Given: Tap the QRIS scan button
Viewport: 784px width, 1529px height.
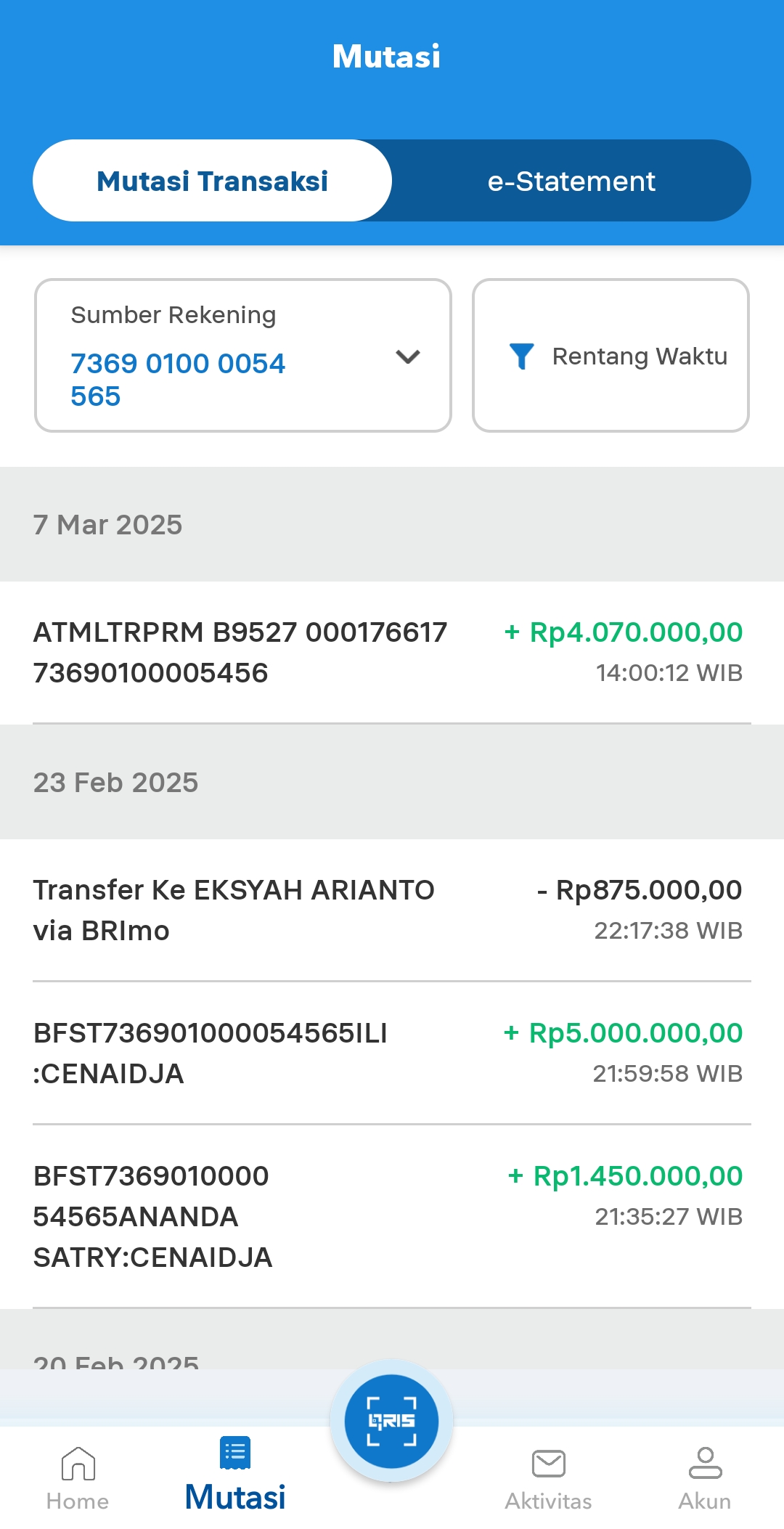Looking at the screenshot, I should 391,1420.
